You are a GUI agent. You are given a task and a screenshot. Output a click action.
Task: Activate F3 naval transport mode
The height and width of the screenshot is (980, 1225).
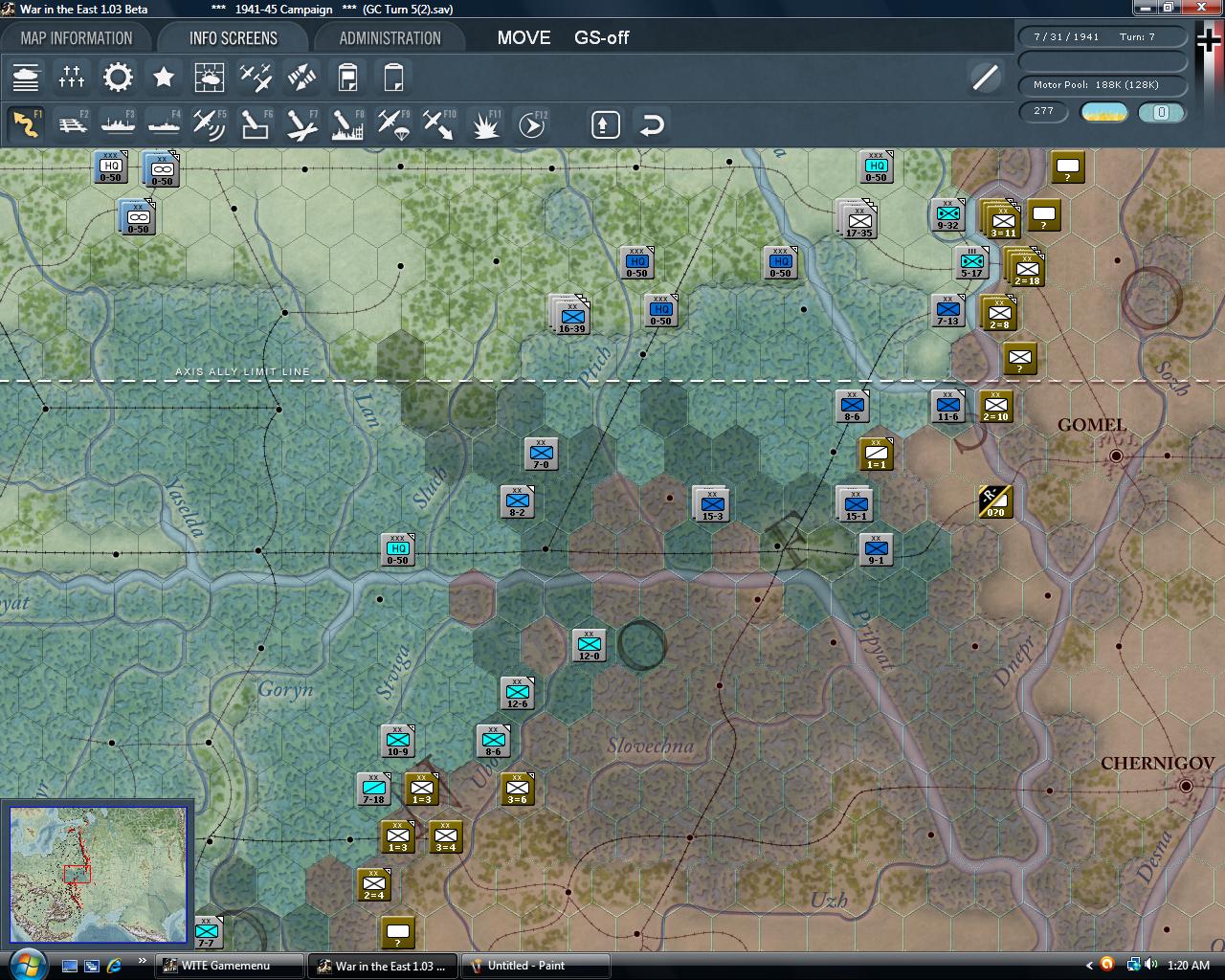tap(118, 124)
